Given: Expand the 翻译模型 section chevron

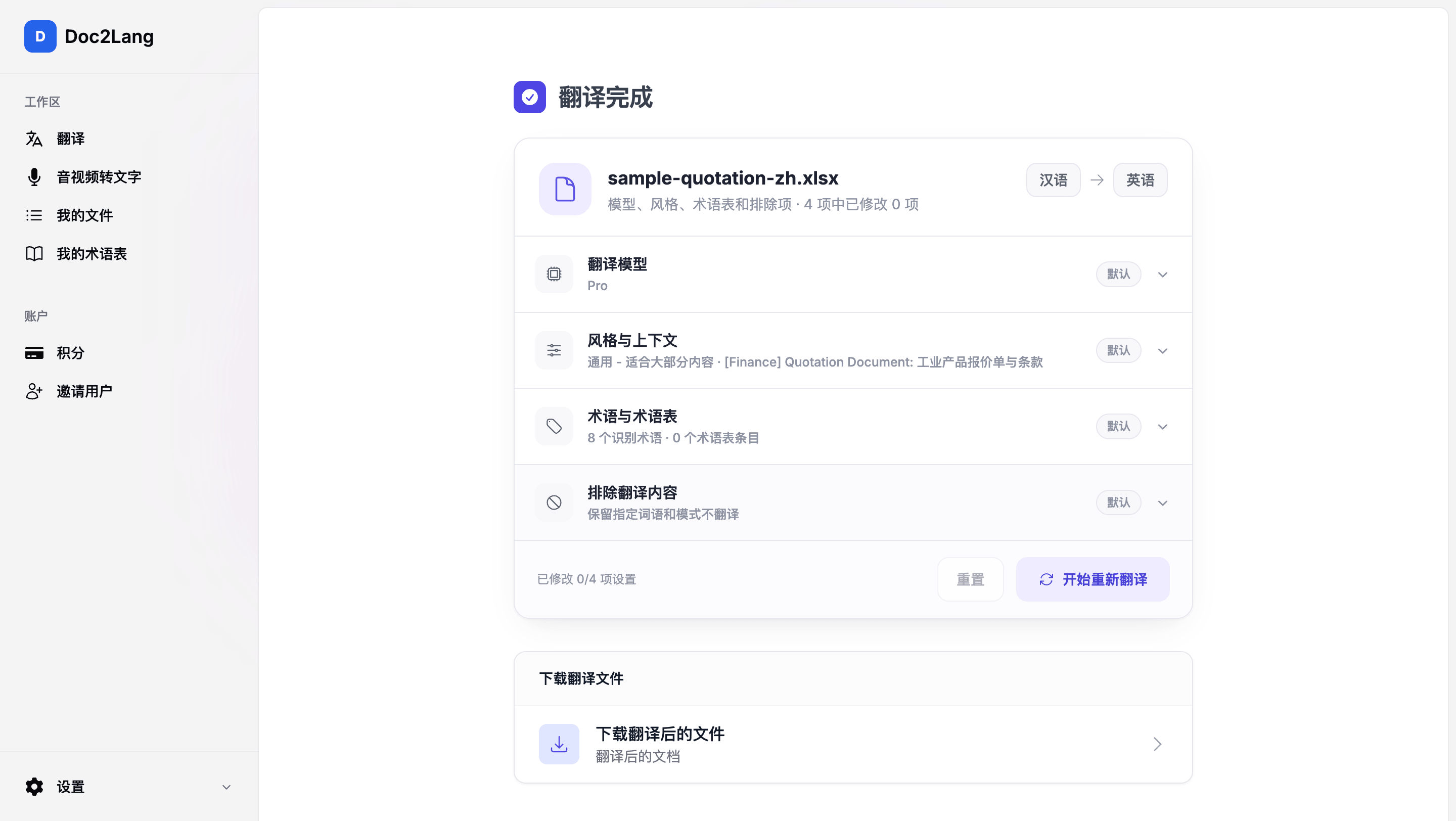Looking at the screenshot, I should [x=1163, y=275].
